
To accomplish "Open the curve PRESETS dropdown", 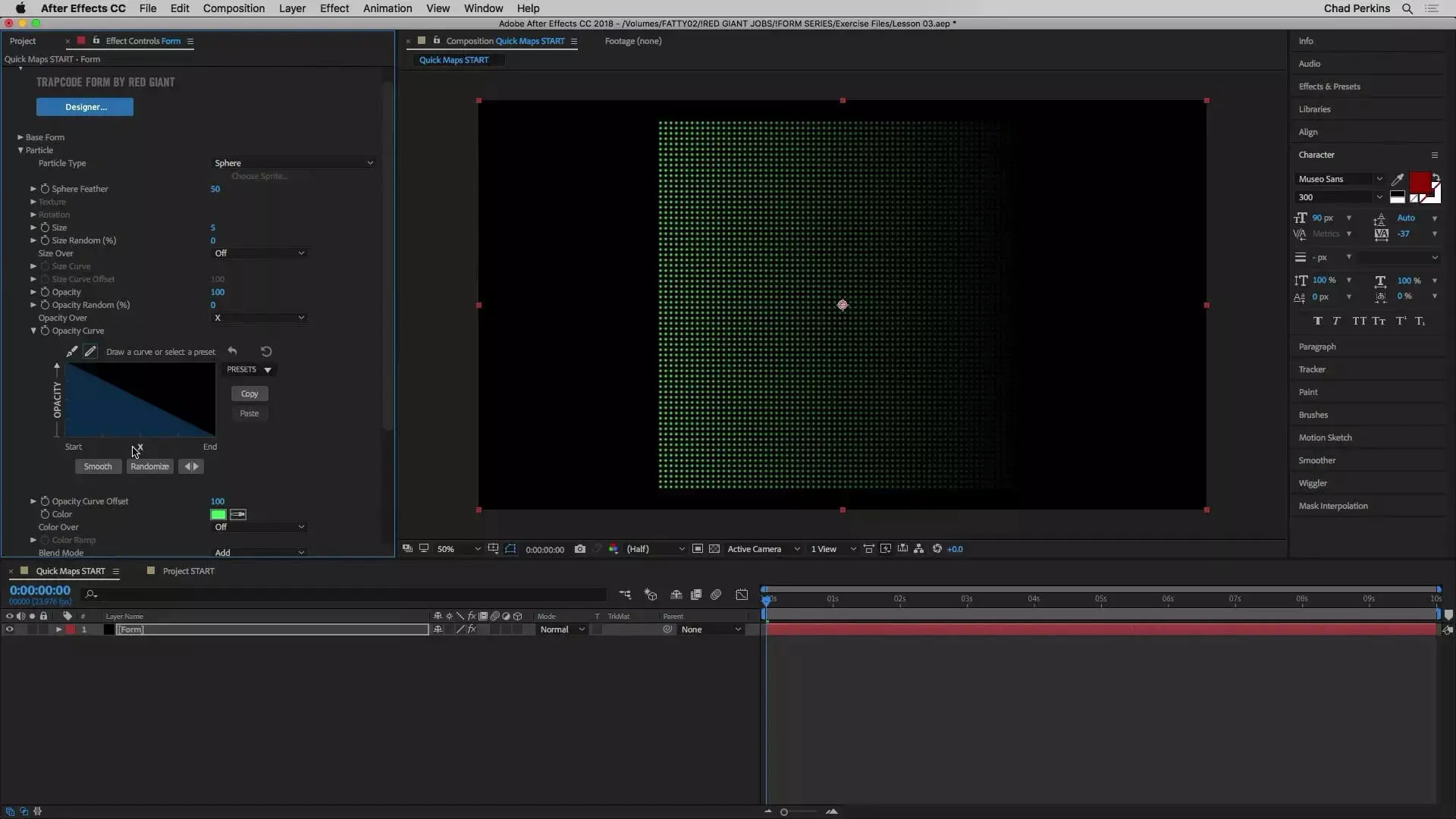I will (249, 369).
